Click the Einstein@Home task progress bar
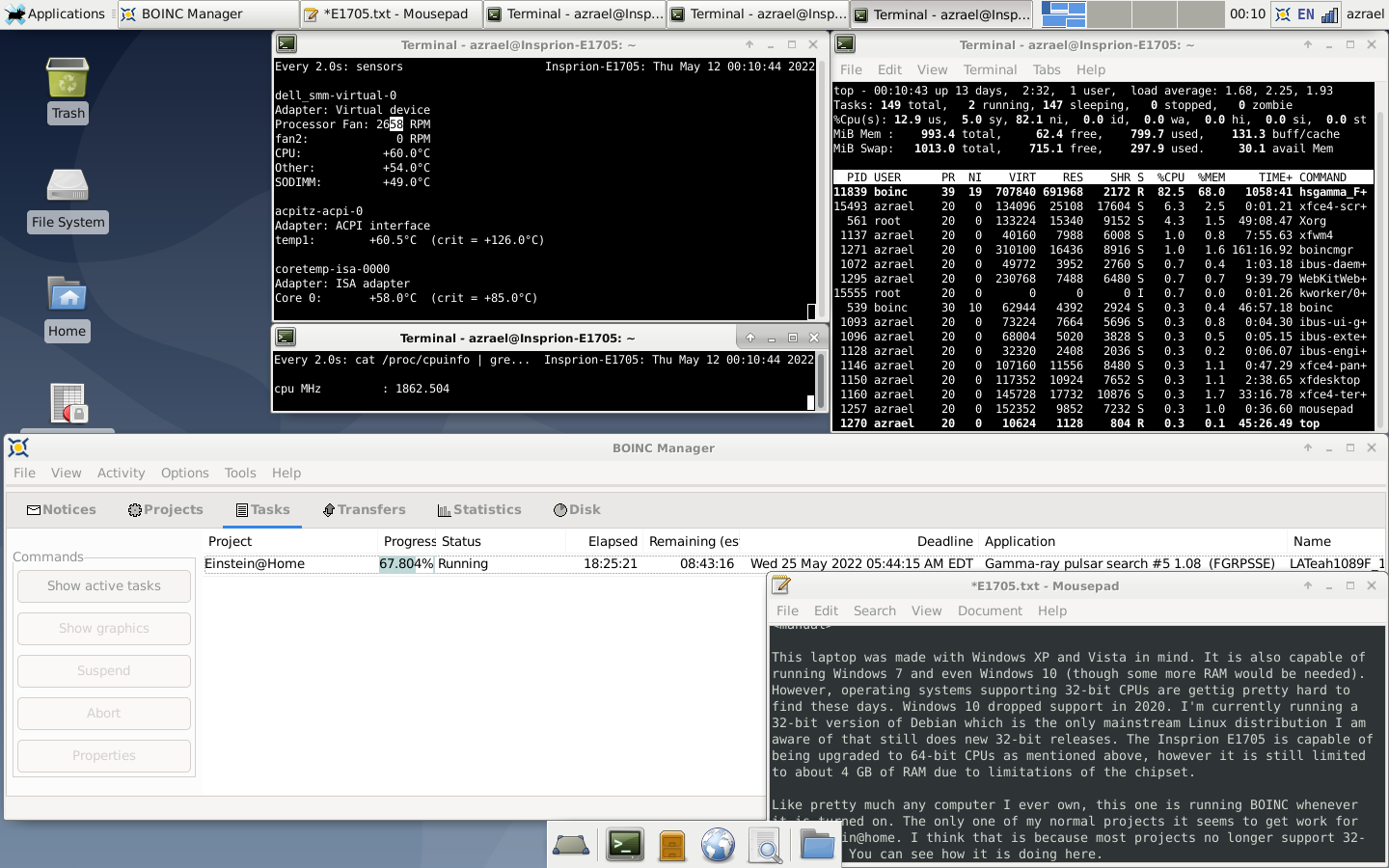The height and width of the screenshot is (868, 1389). (x=406, y=564)
